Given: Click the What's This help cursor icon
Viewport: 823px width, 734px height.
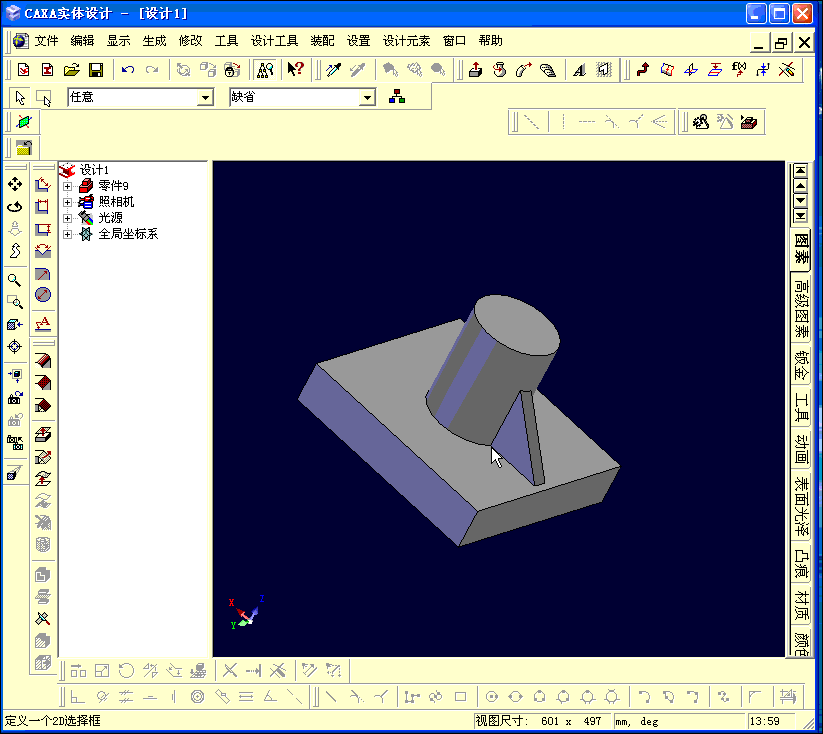Looking at the screenshot, I should click(x=296, y=69).
